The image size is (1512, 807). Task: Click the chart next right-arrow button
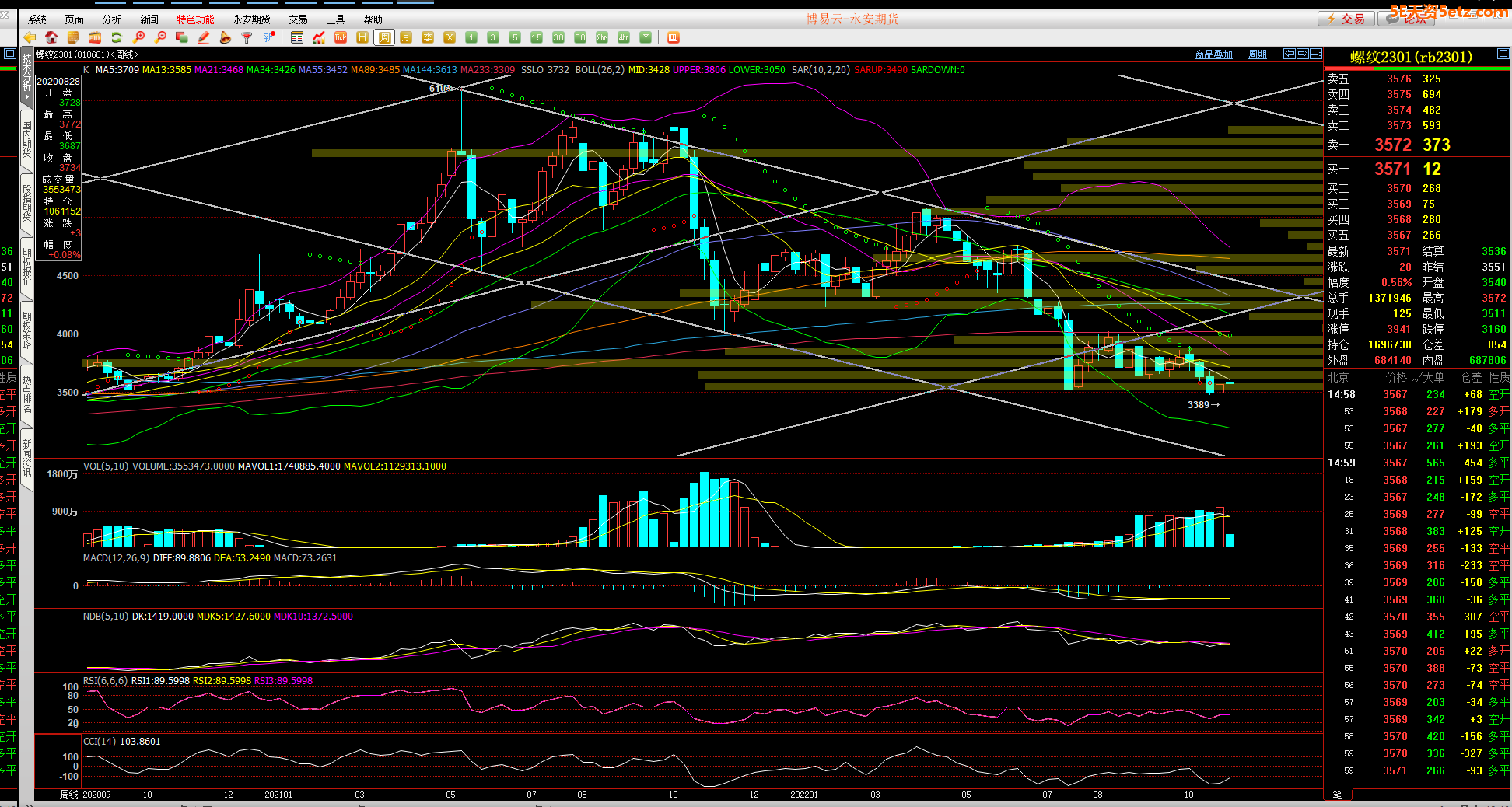click(1303, 54)
